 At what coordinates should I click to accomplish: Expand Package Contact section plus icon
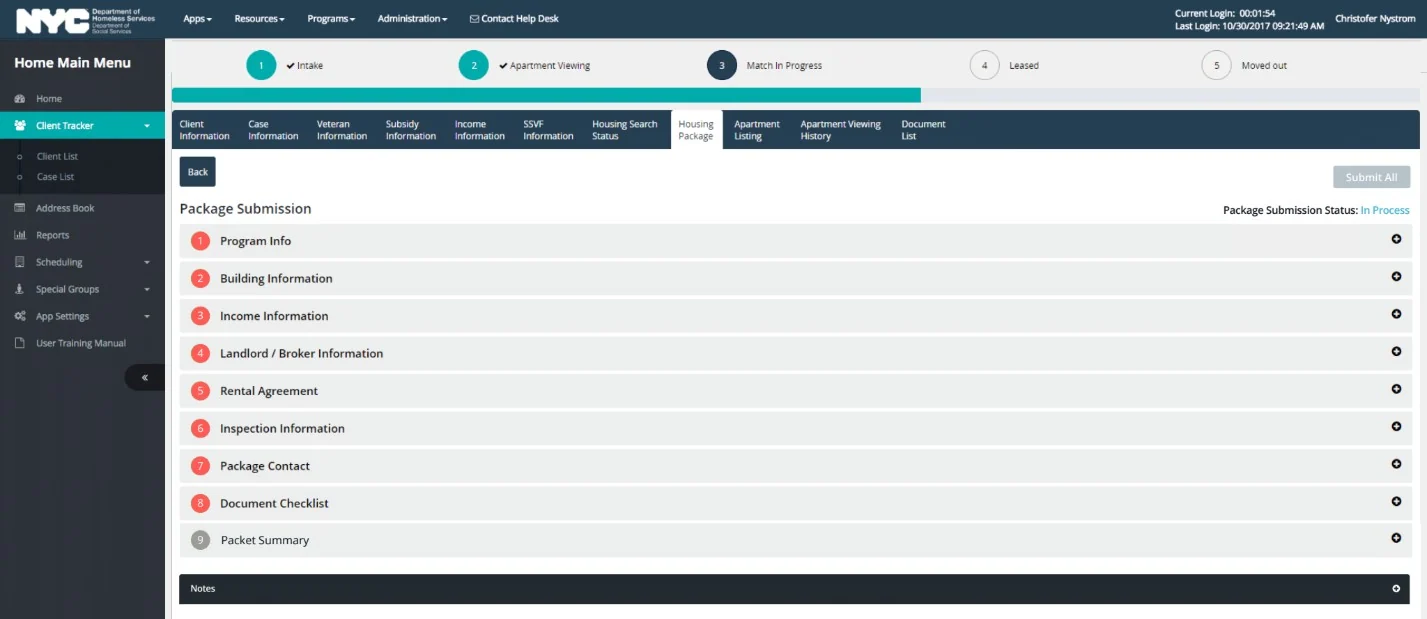[x=1396, y=464]
